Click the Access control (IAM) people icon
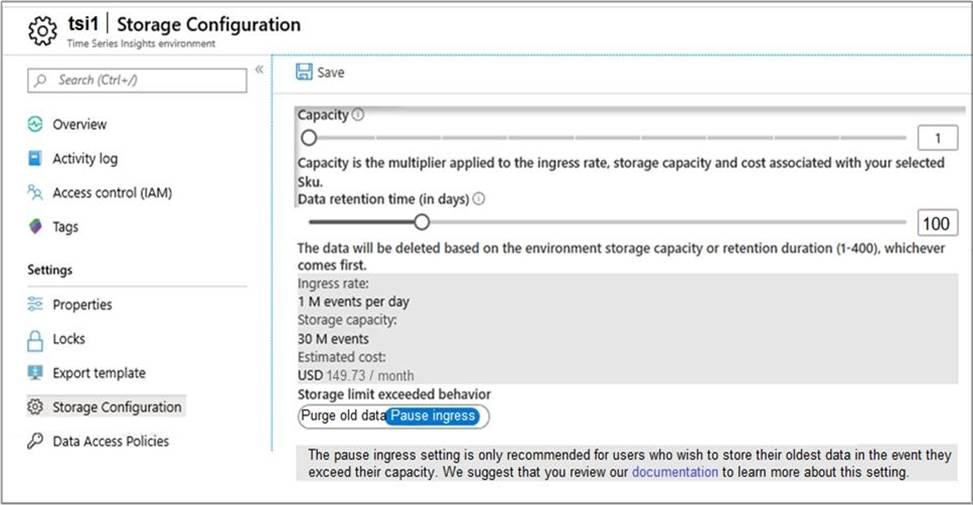This screenshot has width=973, height=505. point(36,192)
